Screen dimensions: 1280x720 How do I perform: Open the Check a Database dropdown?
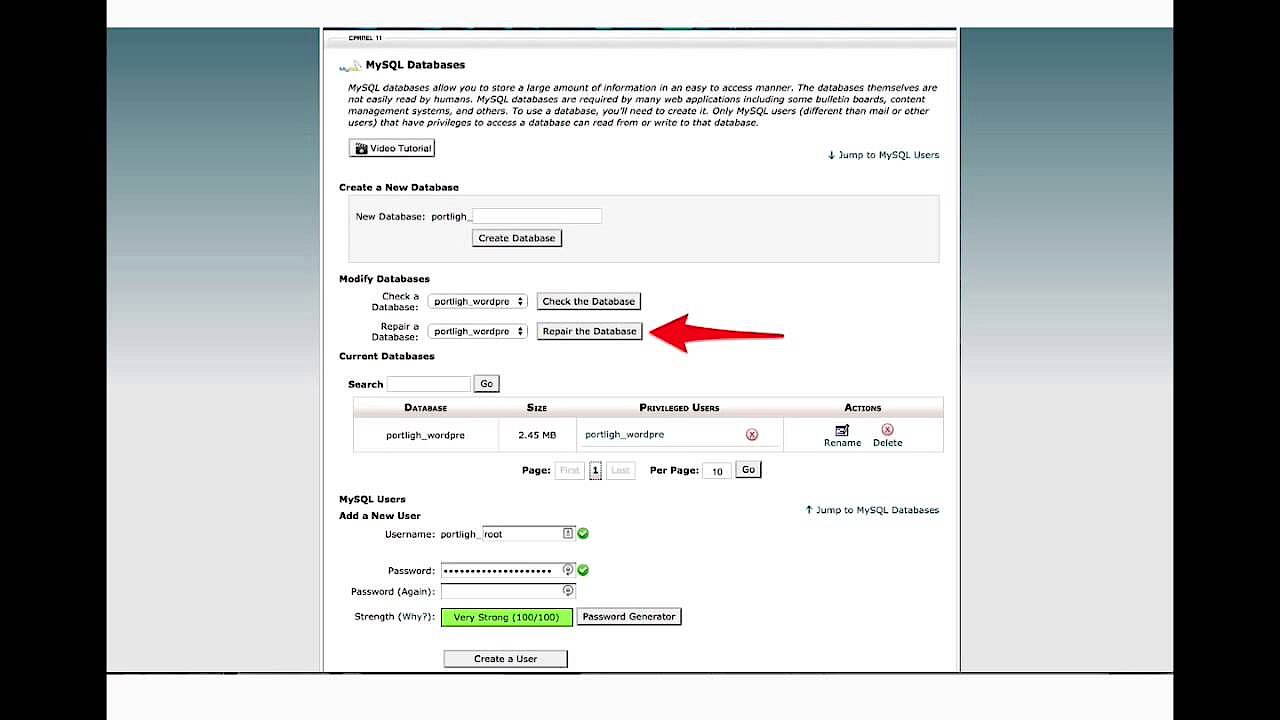pos(478,301)
